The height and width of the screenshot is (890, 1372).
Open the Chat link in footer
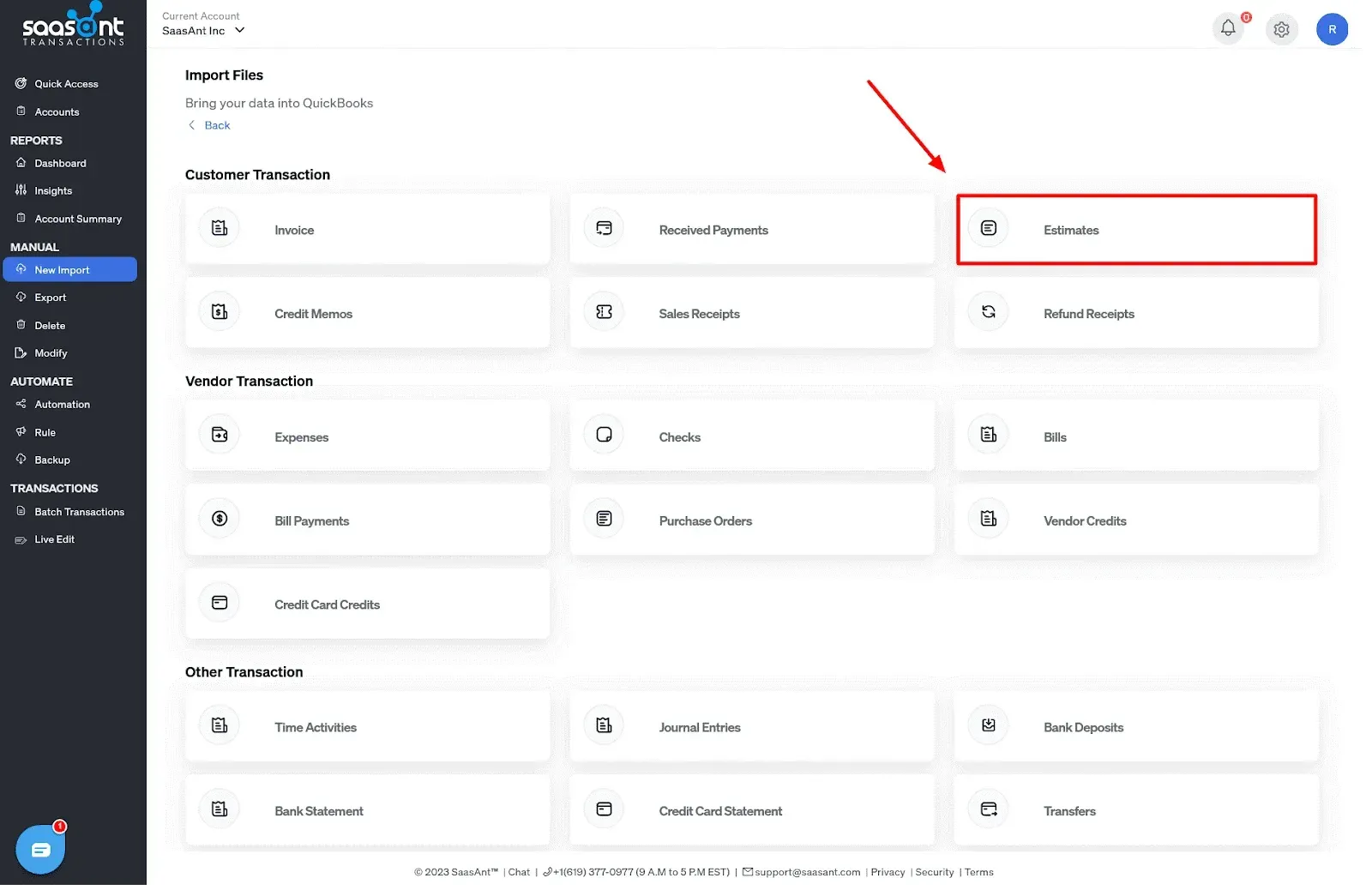click(519, 873)
